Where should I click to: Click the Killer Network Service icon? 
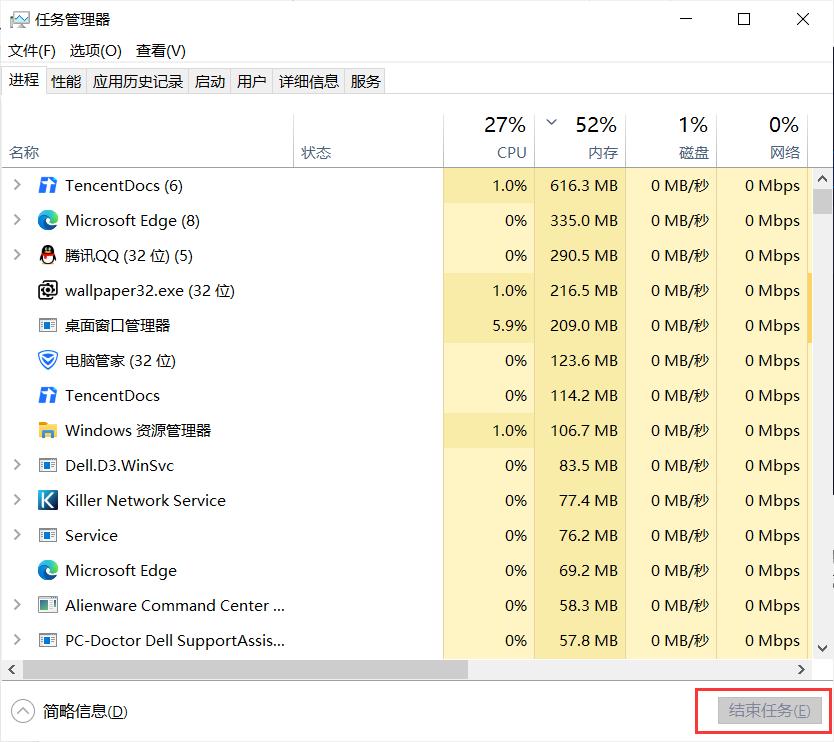(x=48, y=500)
